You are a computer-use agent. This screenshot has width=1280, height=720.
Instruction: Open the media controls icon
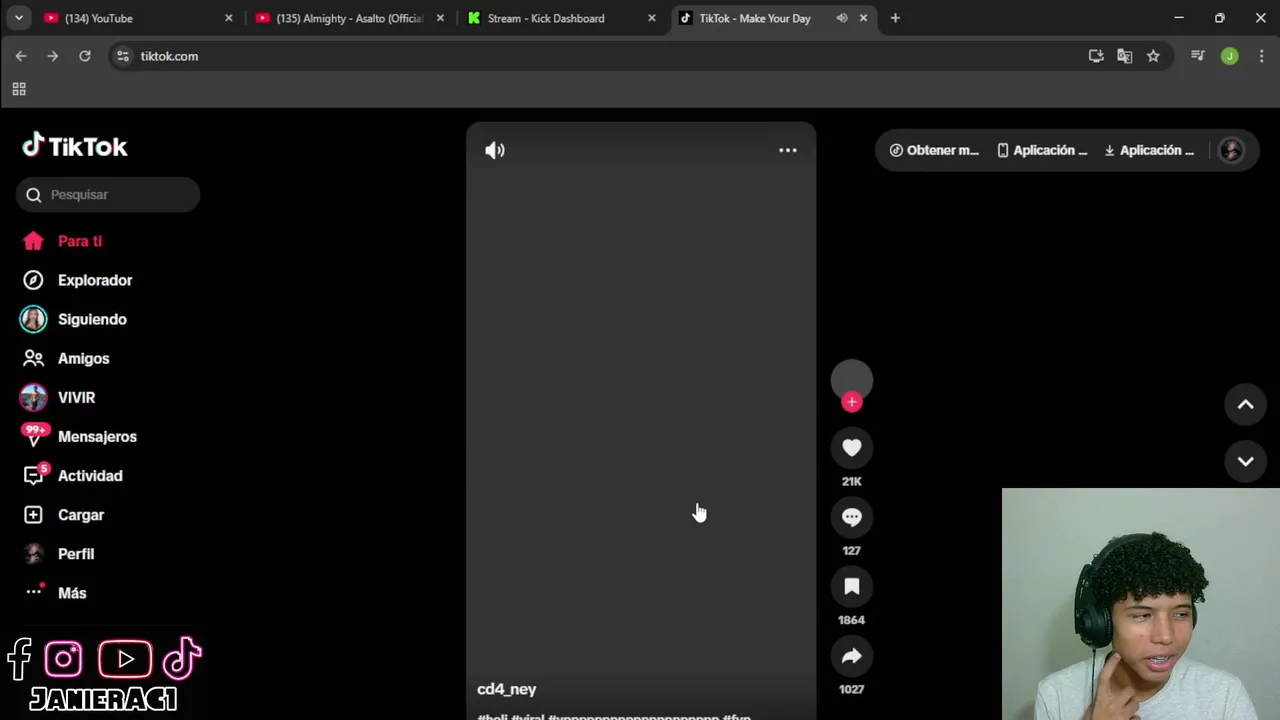coord(1198,56)
